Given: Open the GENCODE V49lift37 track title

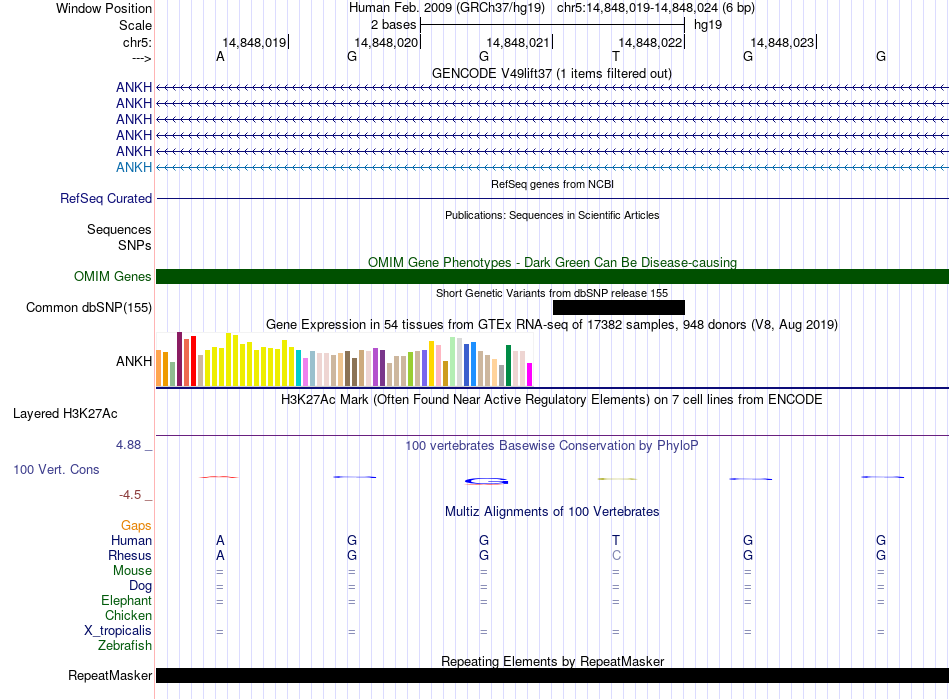Looking at the screenshot, I should coord(552,73).
